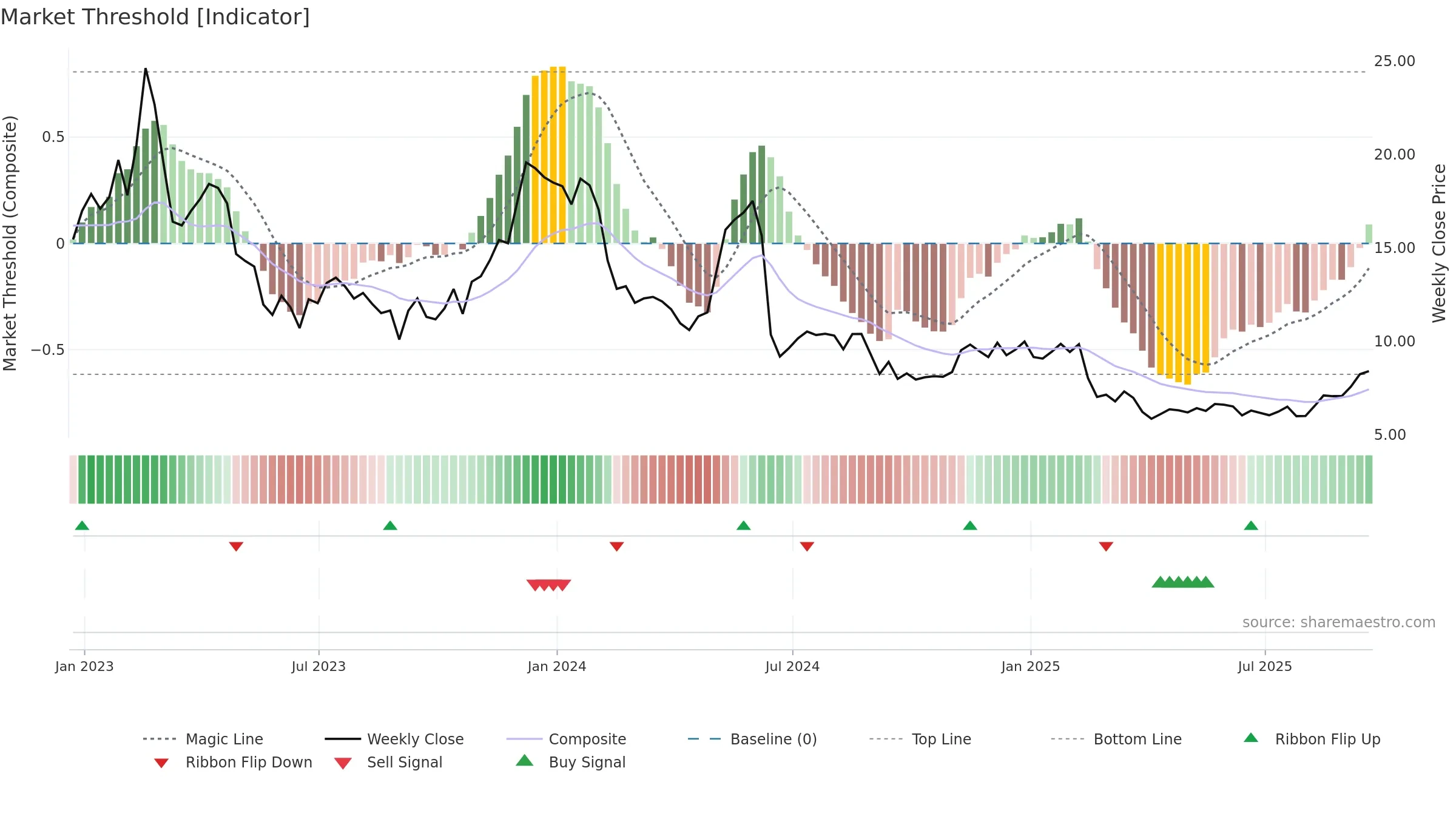The image size is (1456, 819).
Task: Toggle the Composite legend entry
Action: coord(566,739)
